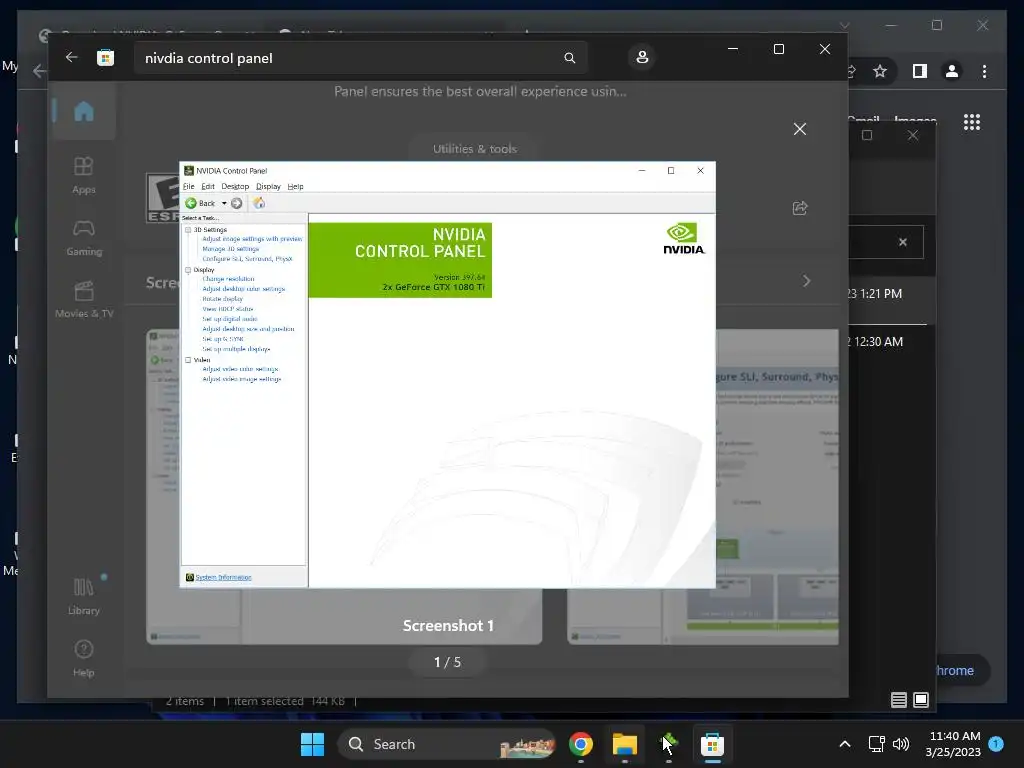Click the Utilities & tools category button
Viewport: 1024px width, 768px height.
point(475,149)
